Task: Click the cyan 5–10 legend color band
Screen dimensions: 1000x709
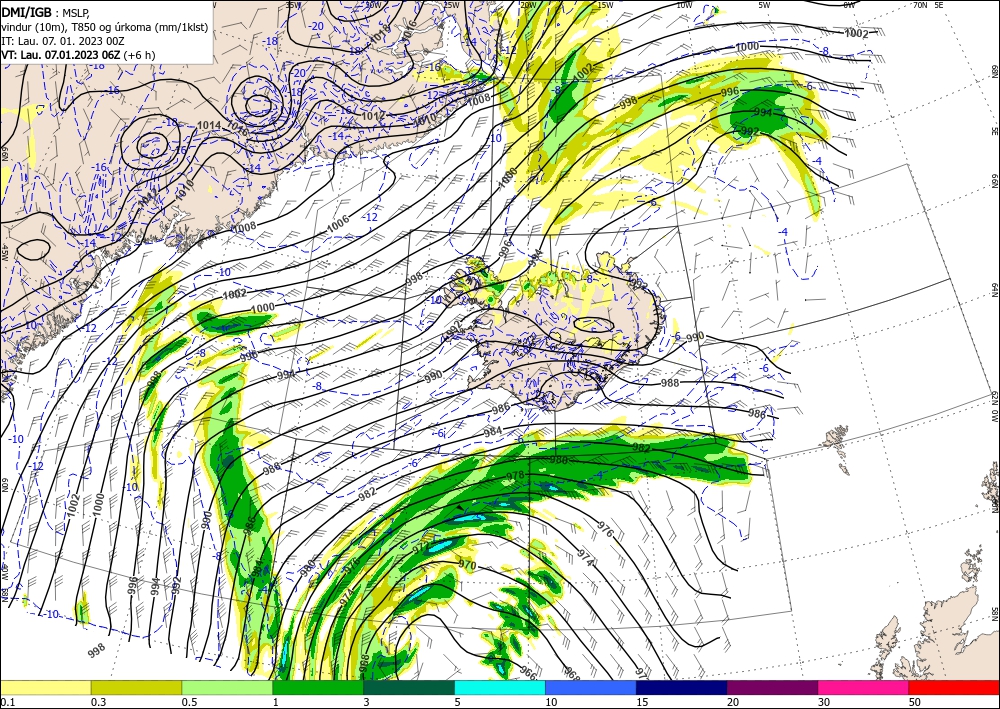Action: [x=500, y=687]
